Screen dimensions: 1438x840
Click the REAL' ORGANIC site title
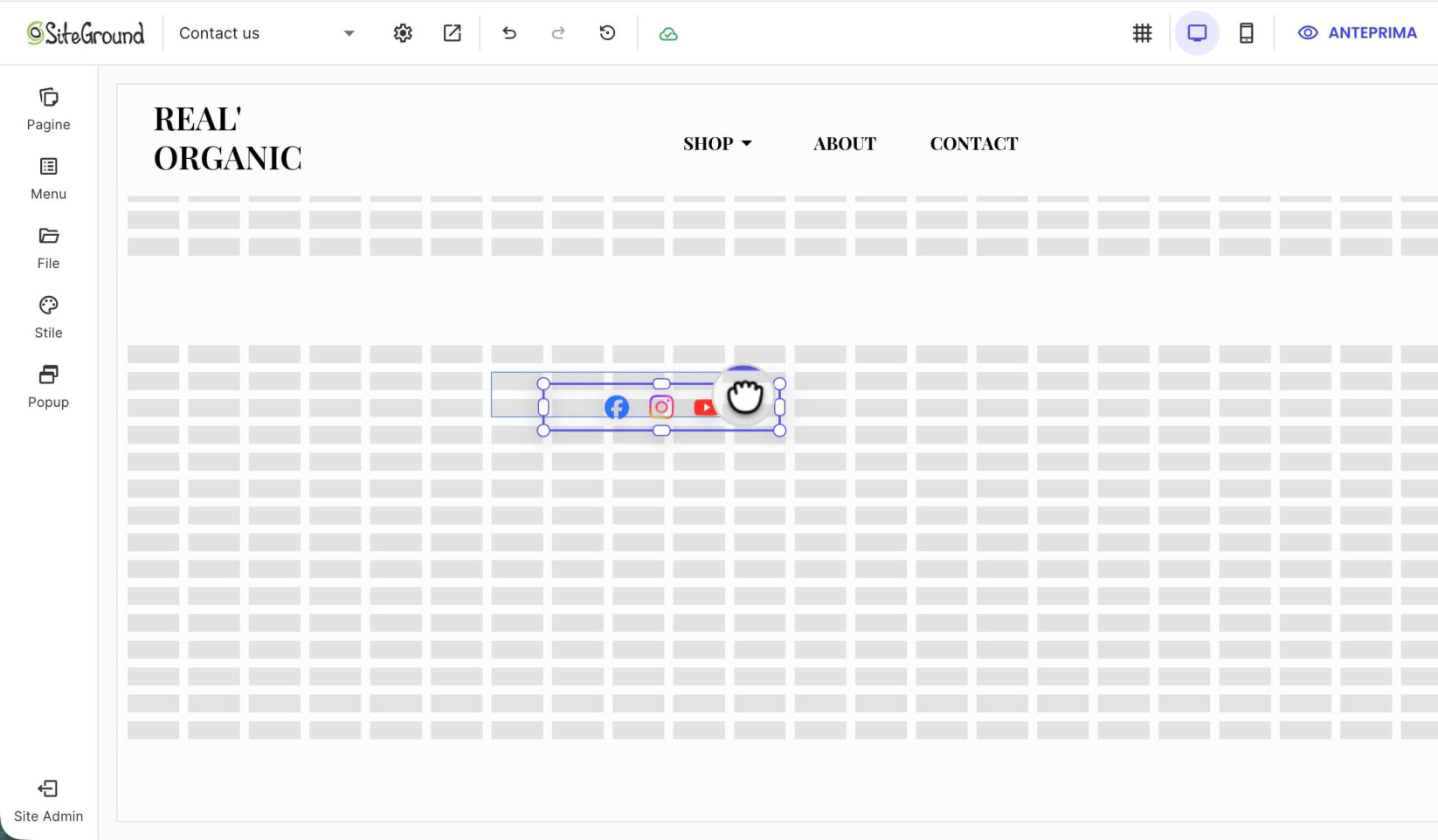pos(227,138)
